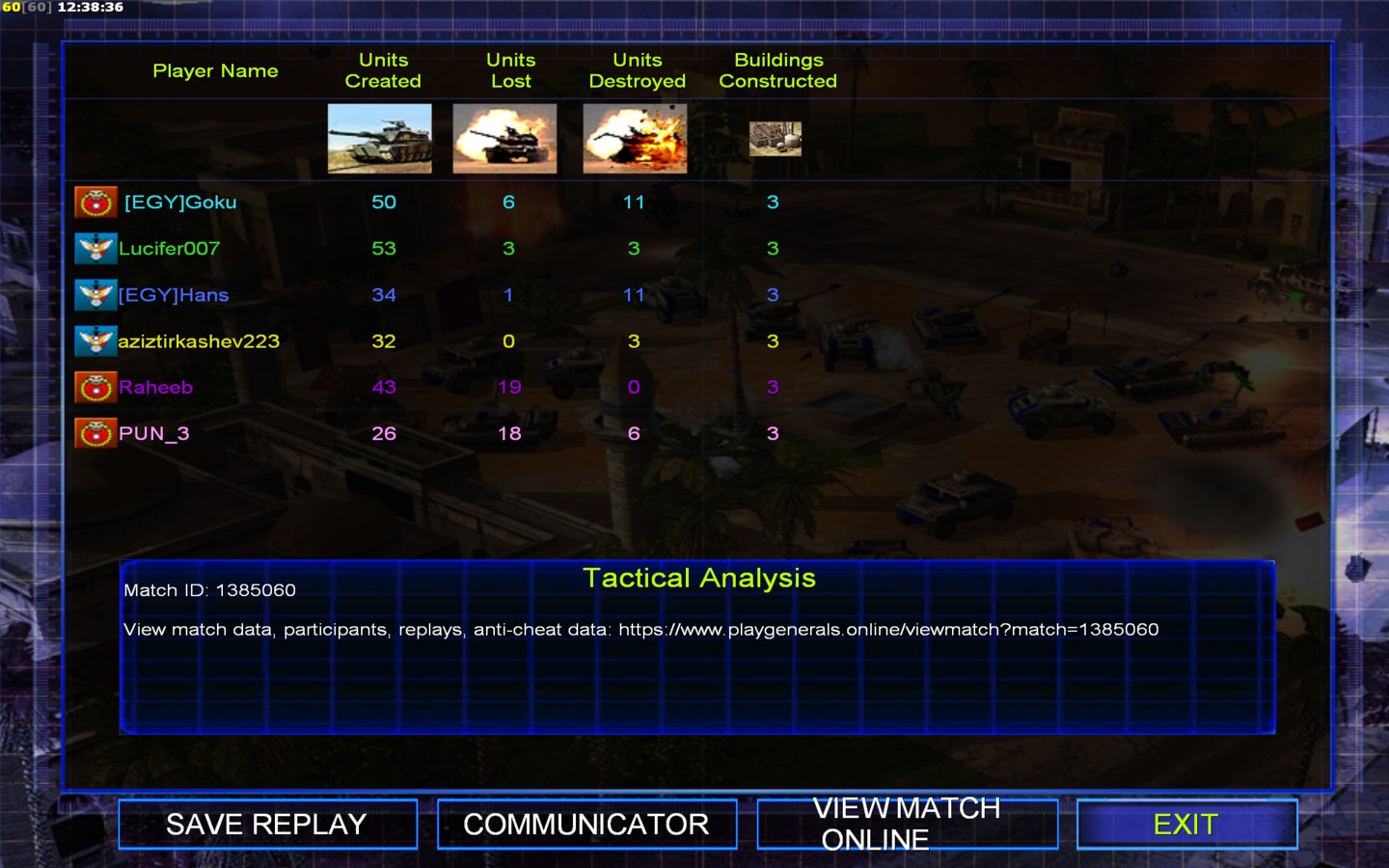The height and width of the screenshot is (868, 1389).
Task: Click the Units Destroyed column header
Action: [637, 71]
